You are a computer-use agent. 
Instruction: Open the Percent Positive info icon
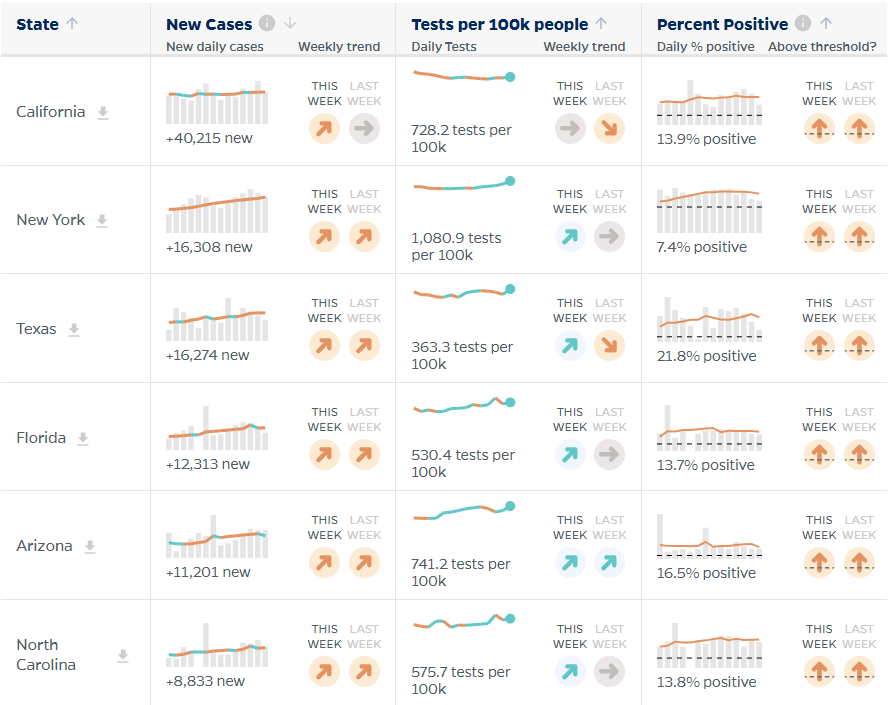(803, 23)
